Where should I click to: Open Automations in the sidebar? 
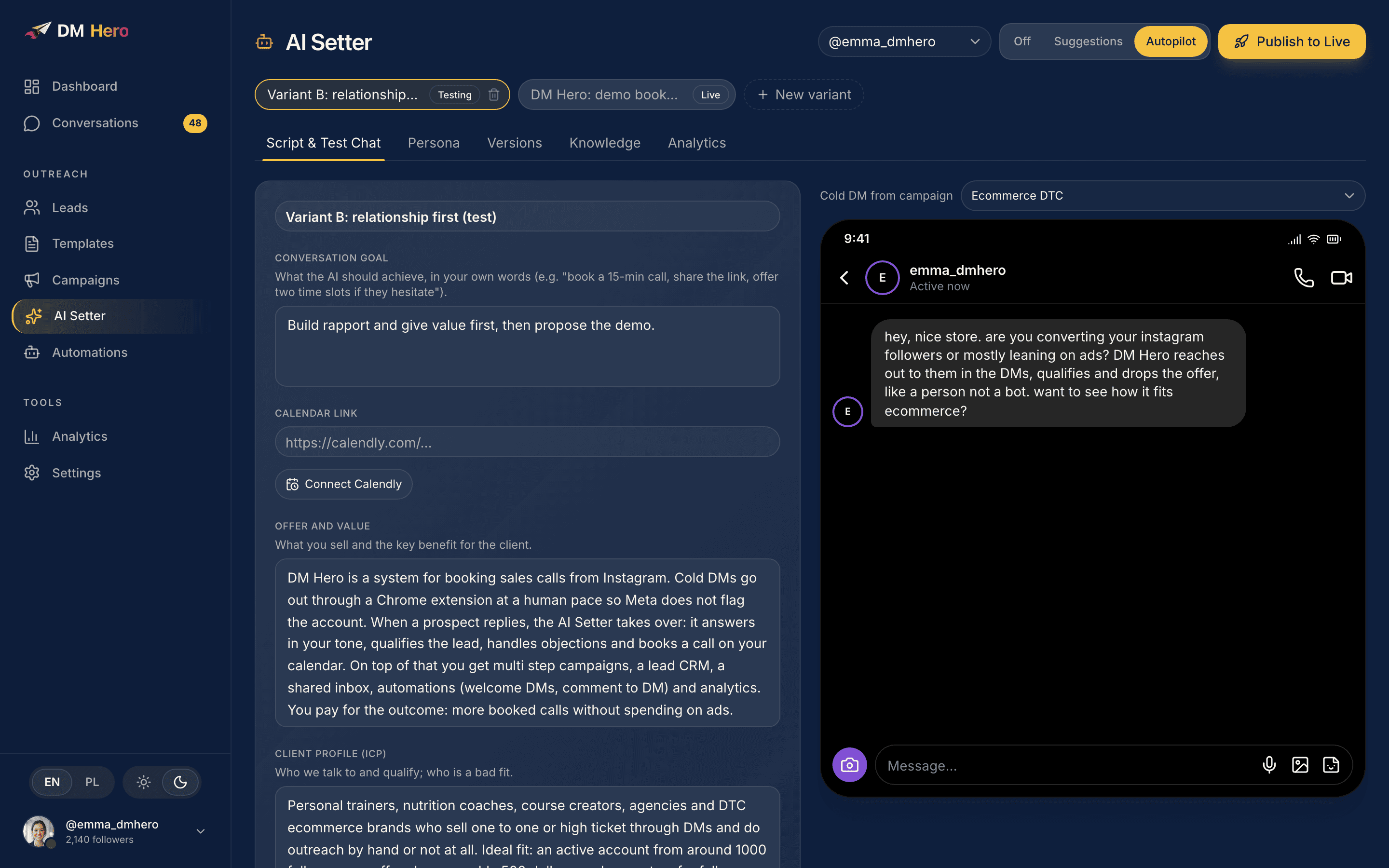(x=108, y=352)
